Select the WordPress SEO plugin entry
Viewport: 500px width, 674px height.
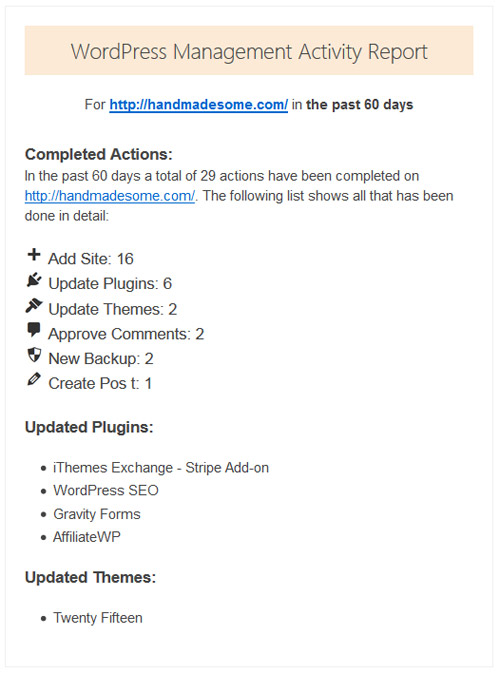coord(106,490)
